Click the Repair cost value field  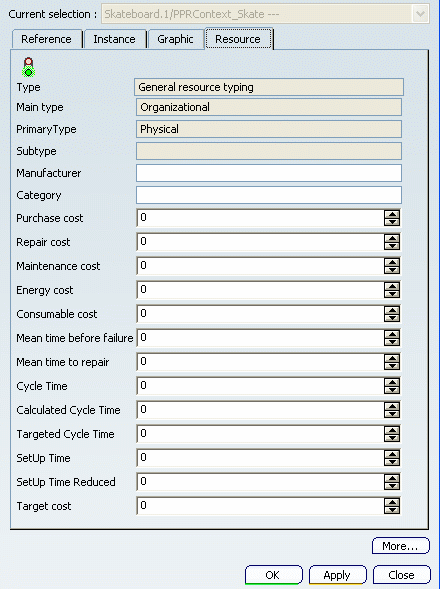260,242
